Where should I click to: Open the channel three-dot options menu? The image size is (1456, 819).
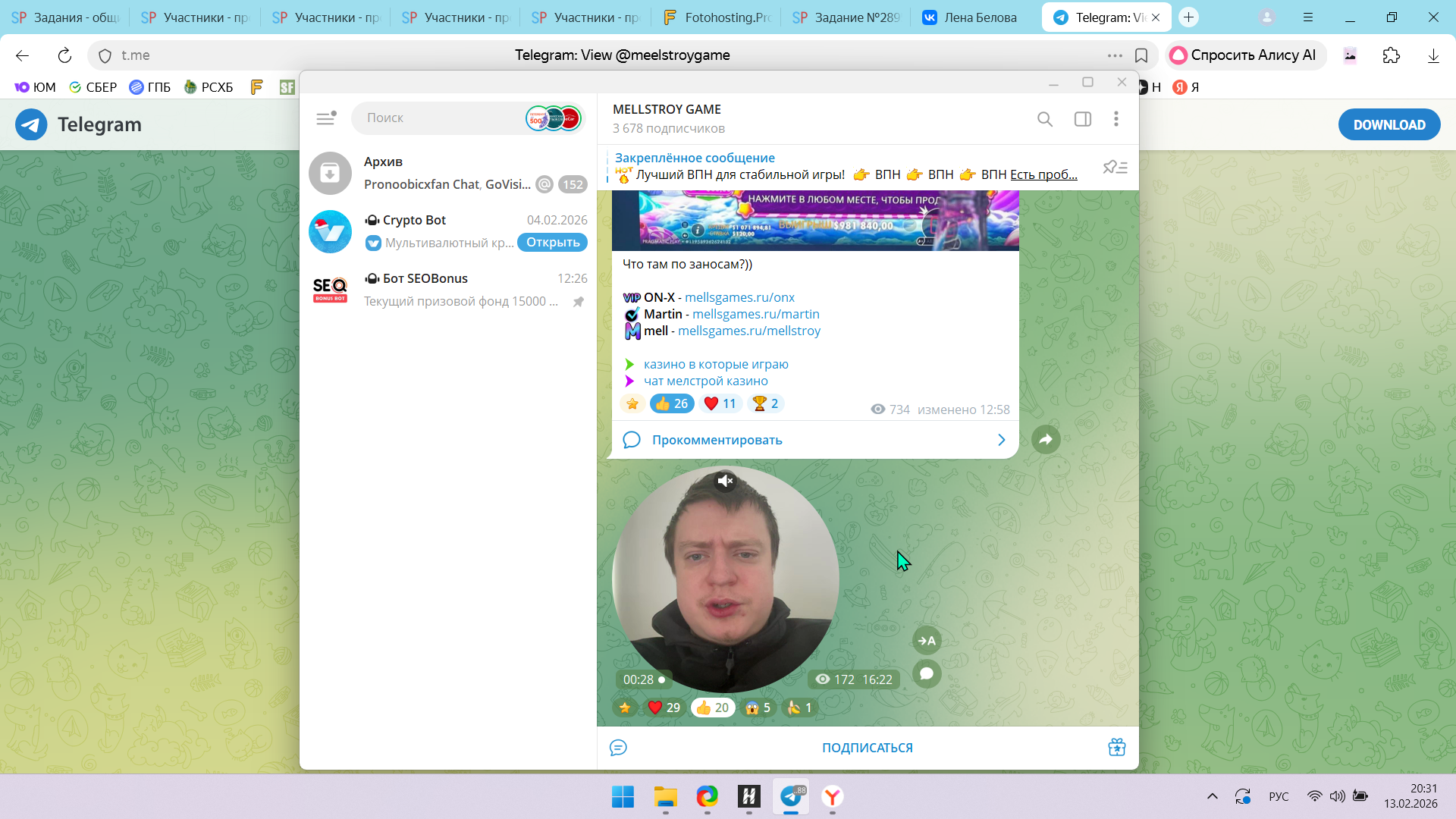pos(1116,119)
